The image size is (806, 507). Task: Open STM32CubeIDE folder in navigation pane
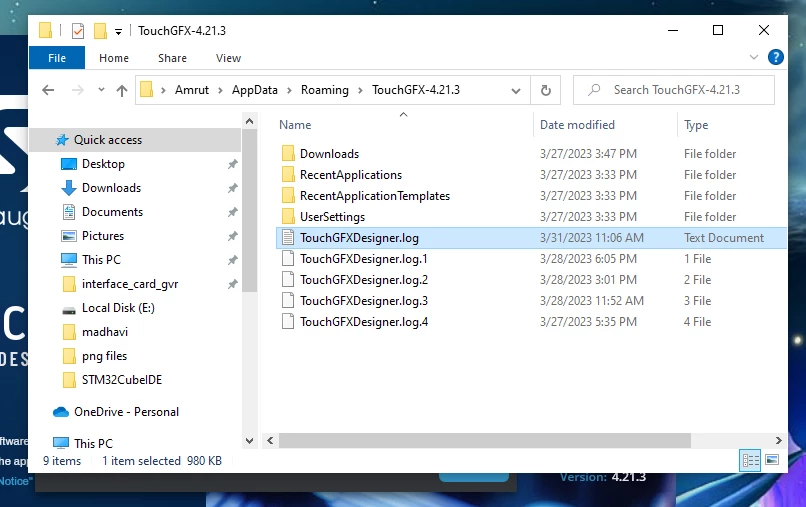click(x=122, y=380)
